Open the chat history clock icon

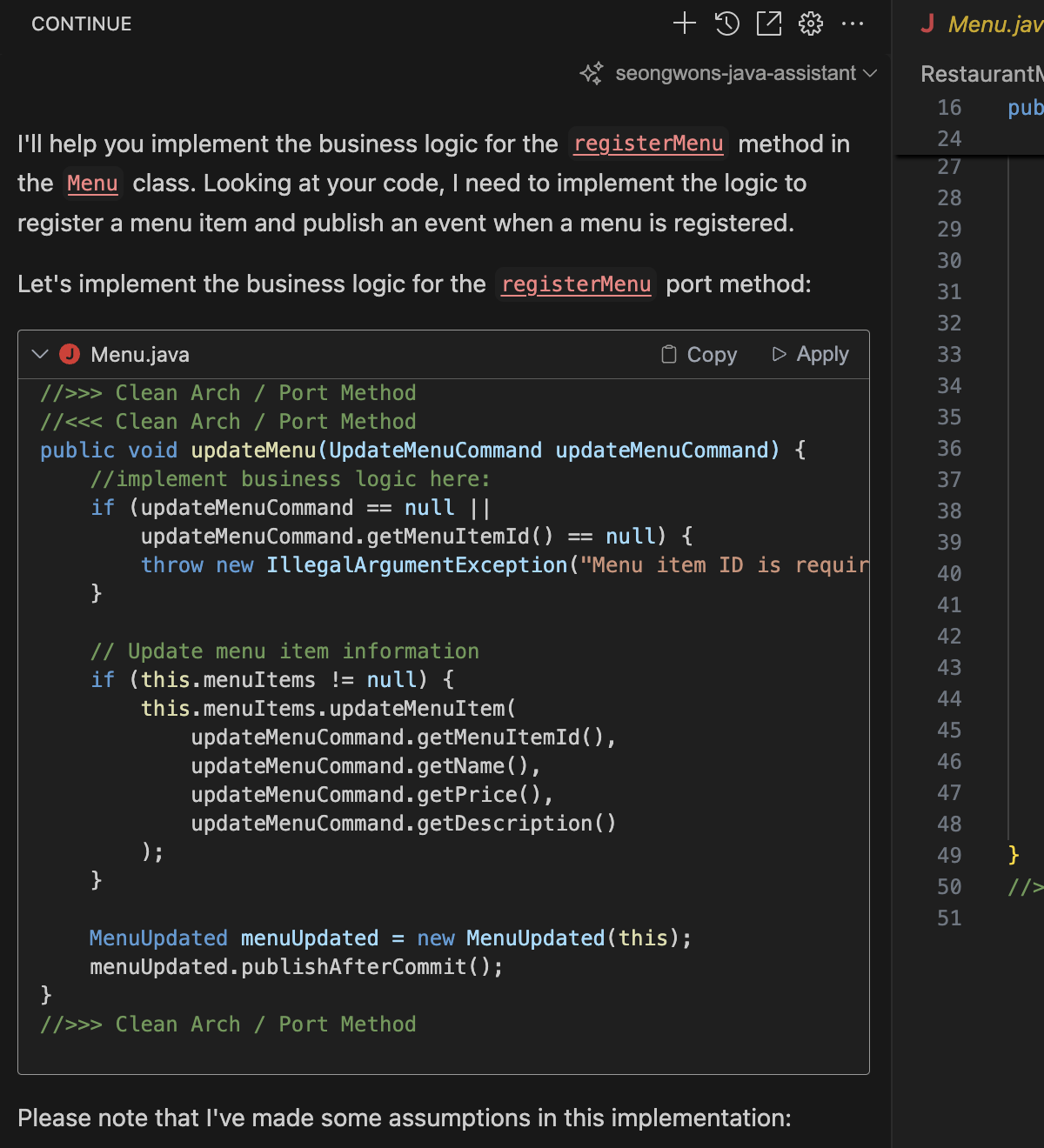tap(727, 23)
